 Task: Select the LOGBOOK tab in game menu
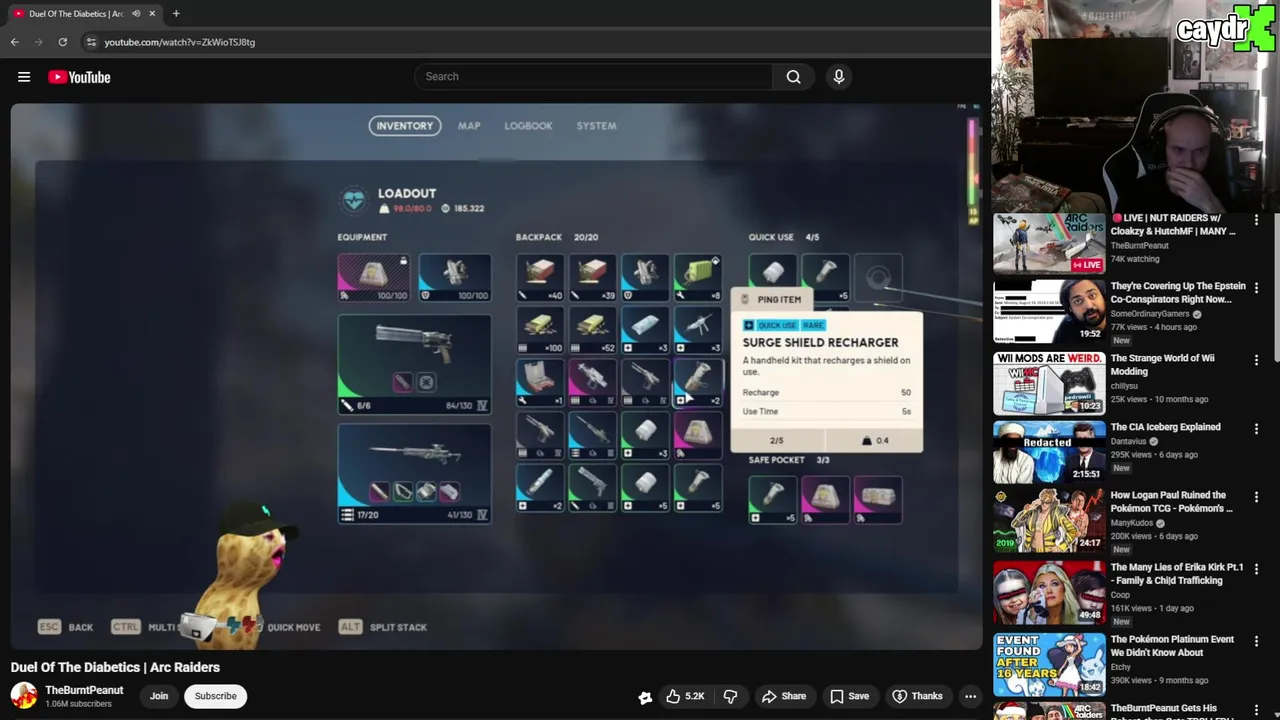point(528,126)
